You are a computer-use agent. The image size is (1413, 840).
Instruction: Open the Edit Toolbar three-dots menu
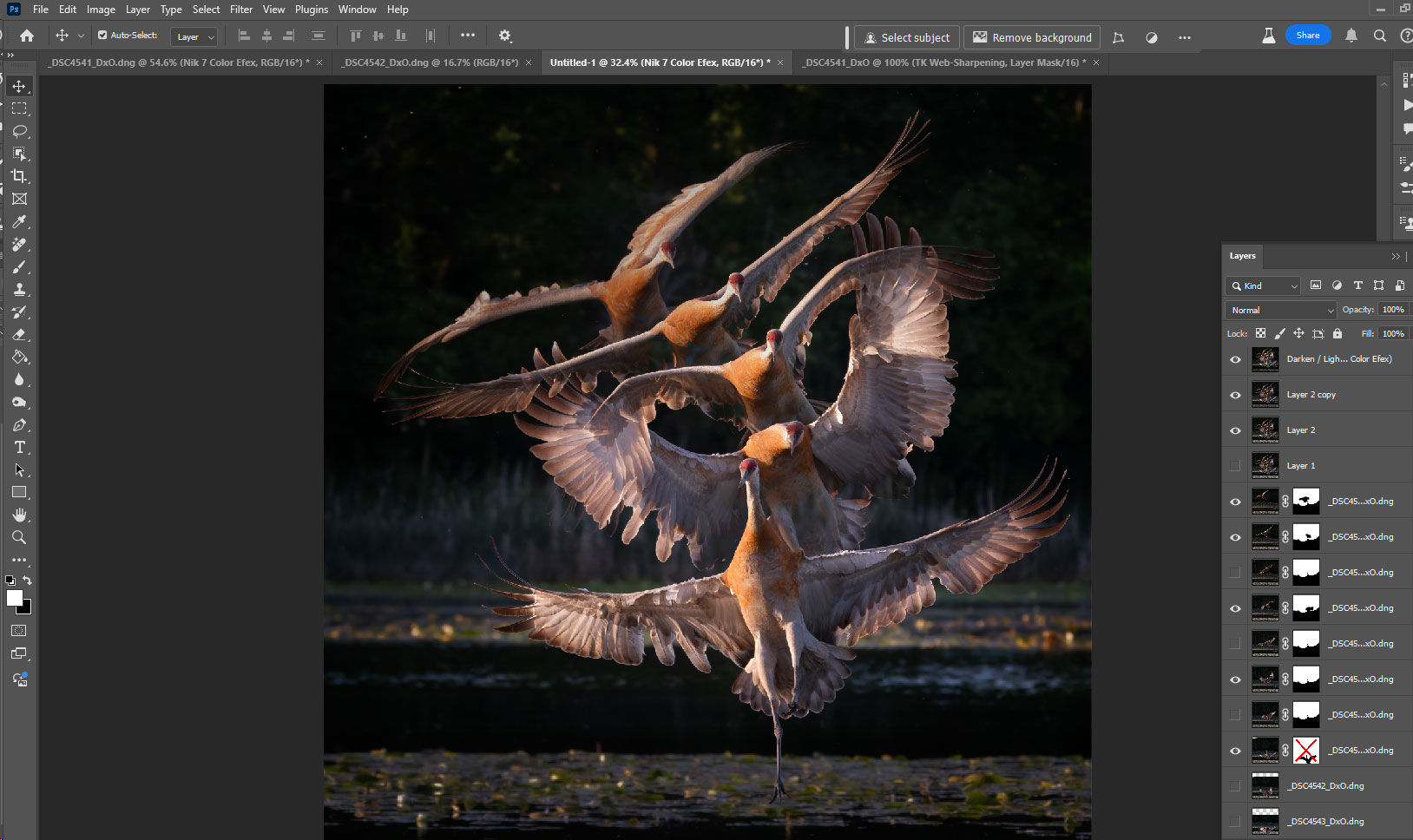click(19, 561)
